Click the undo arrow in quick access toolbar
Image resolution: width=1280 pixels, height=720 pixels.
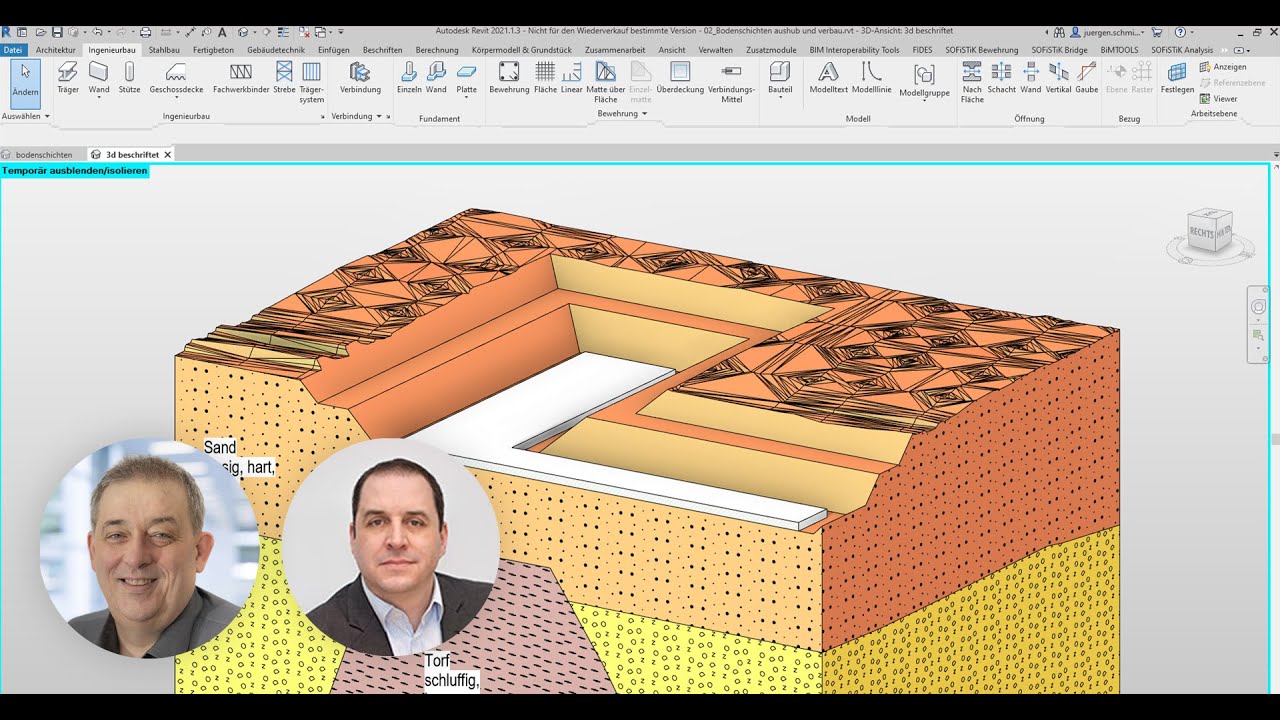tap(97, 32)
